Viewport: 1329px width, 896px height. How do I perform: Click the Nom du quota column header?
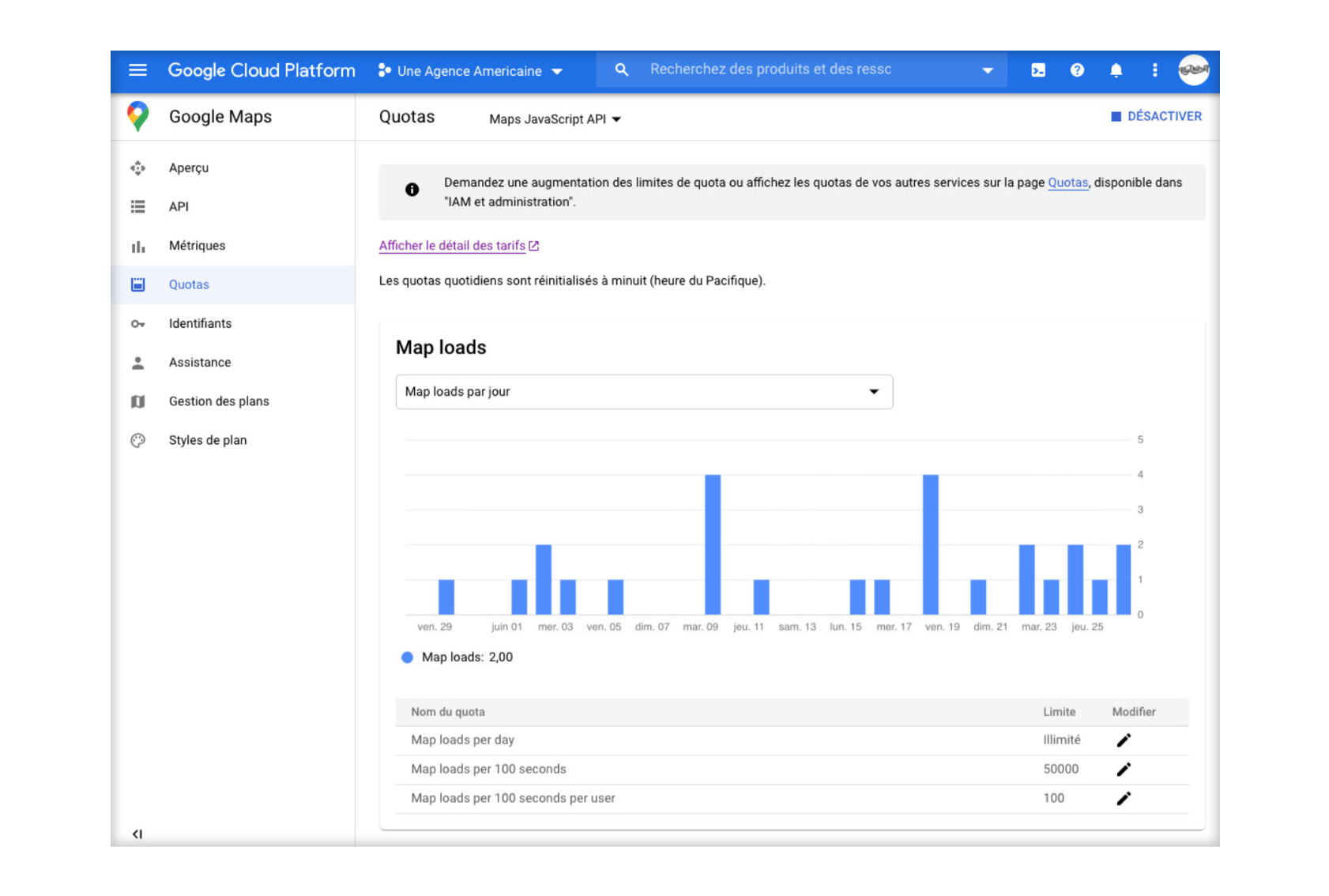tap(448, 712)
